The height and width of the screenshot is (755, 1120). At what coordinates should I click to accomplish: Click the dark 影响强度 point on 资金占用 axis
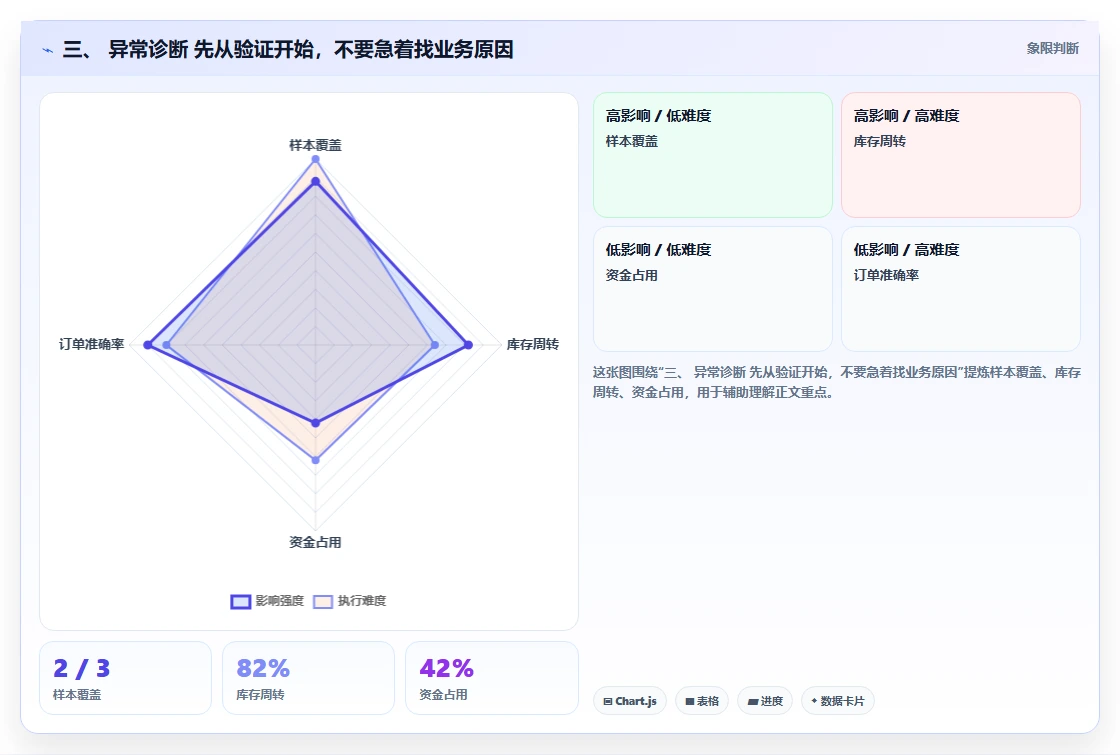(316, 423)
